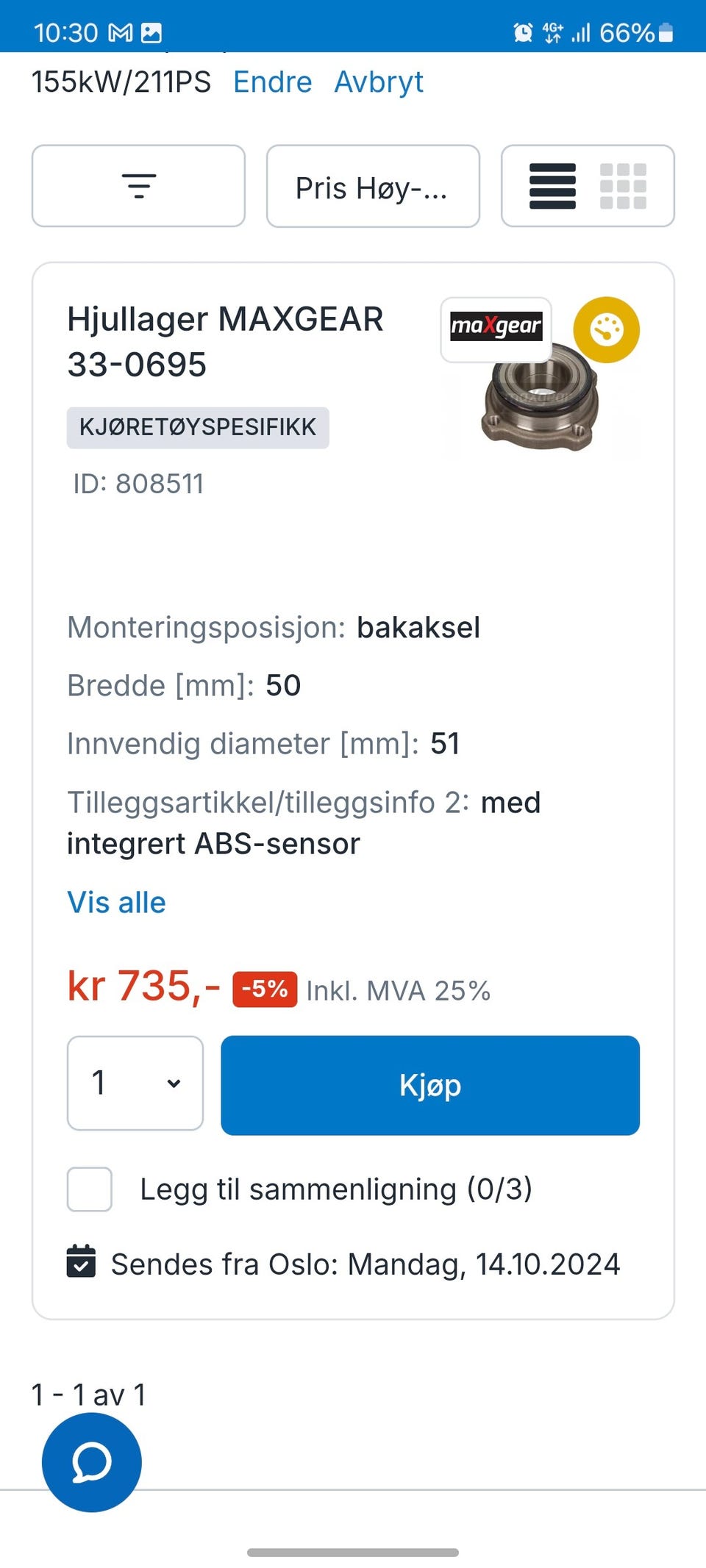
Task: Tap the MAXGEAR brand logo
Action: pyautogui.click(x=496, y=326)
